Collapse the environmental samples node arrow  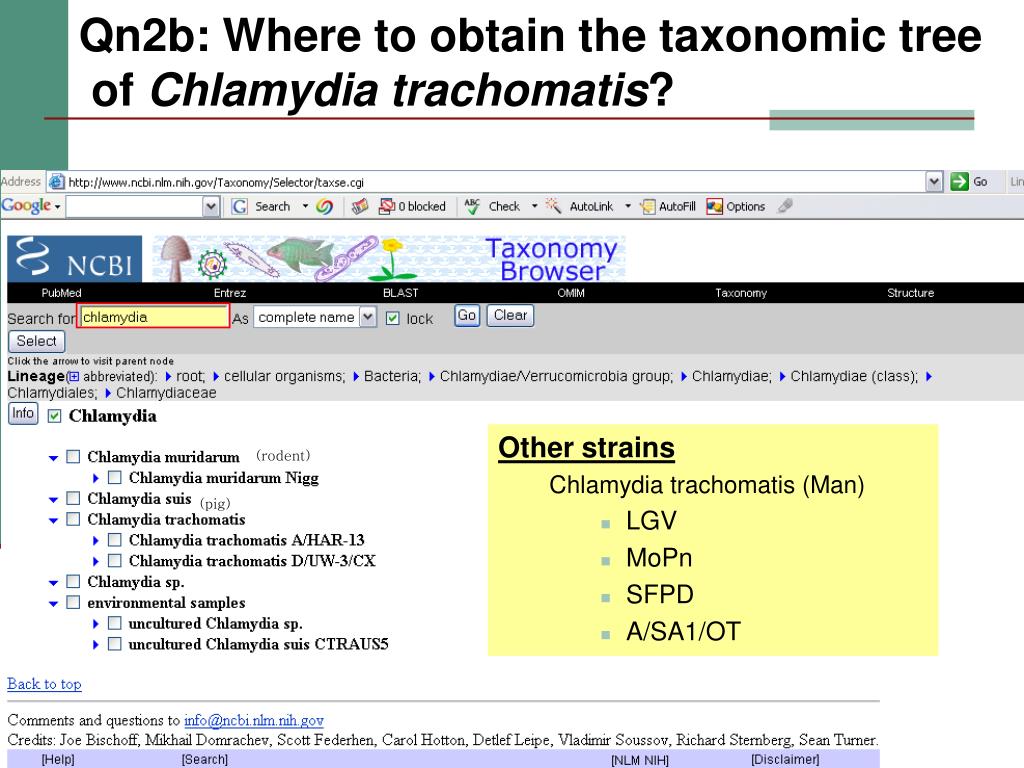(x=54, y=603)
